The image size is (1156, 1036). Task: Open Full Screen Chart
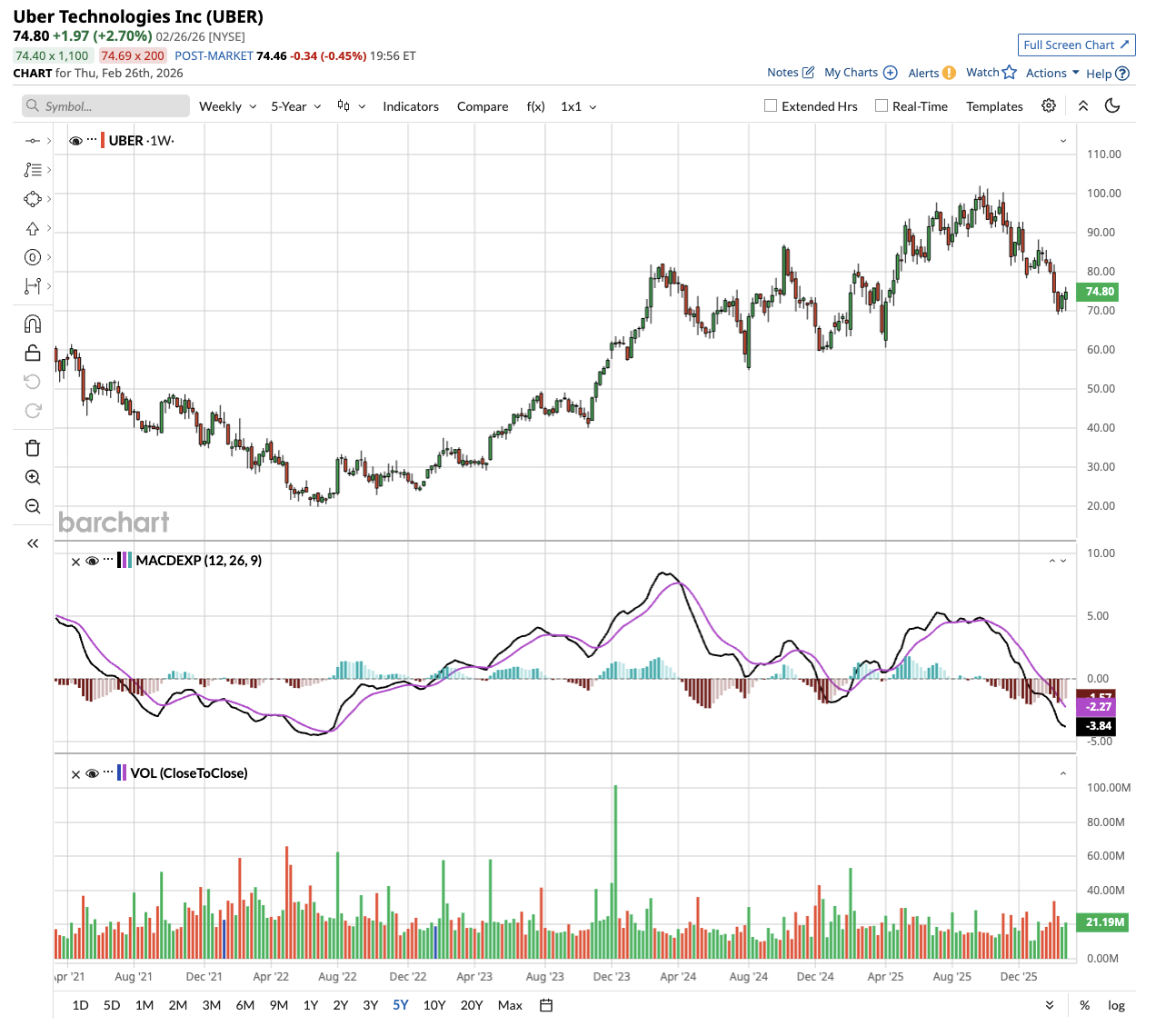(1076, 45)
